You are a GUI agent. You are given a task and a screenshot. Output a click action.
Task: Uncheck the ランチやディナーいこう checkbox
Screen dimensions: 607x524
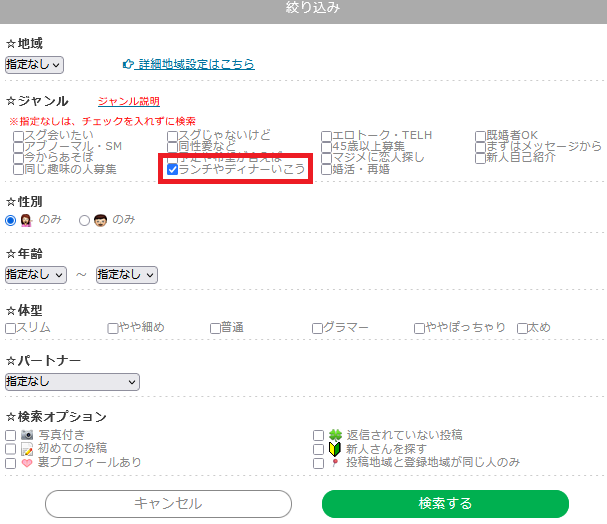coord(173,170)
